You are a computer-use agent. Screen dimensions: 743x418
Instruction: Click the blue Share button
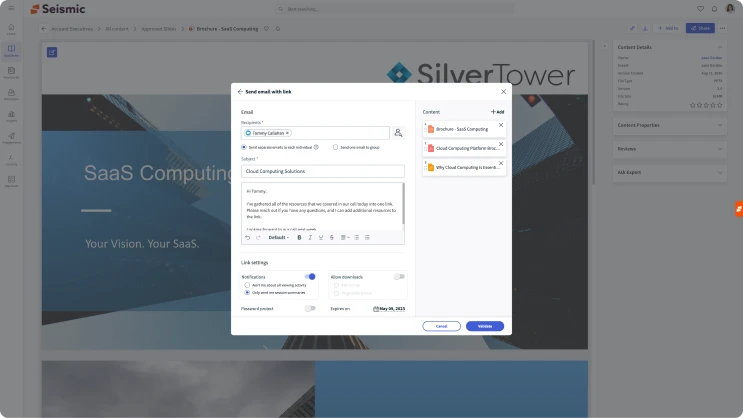(x=700, y=28)
